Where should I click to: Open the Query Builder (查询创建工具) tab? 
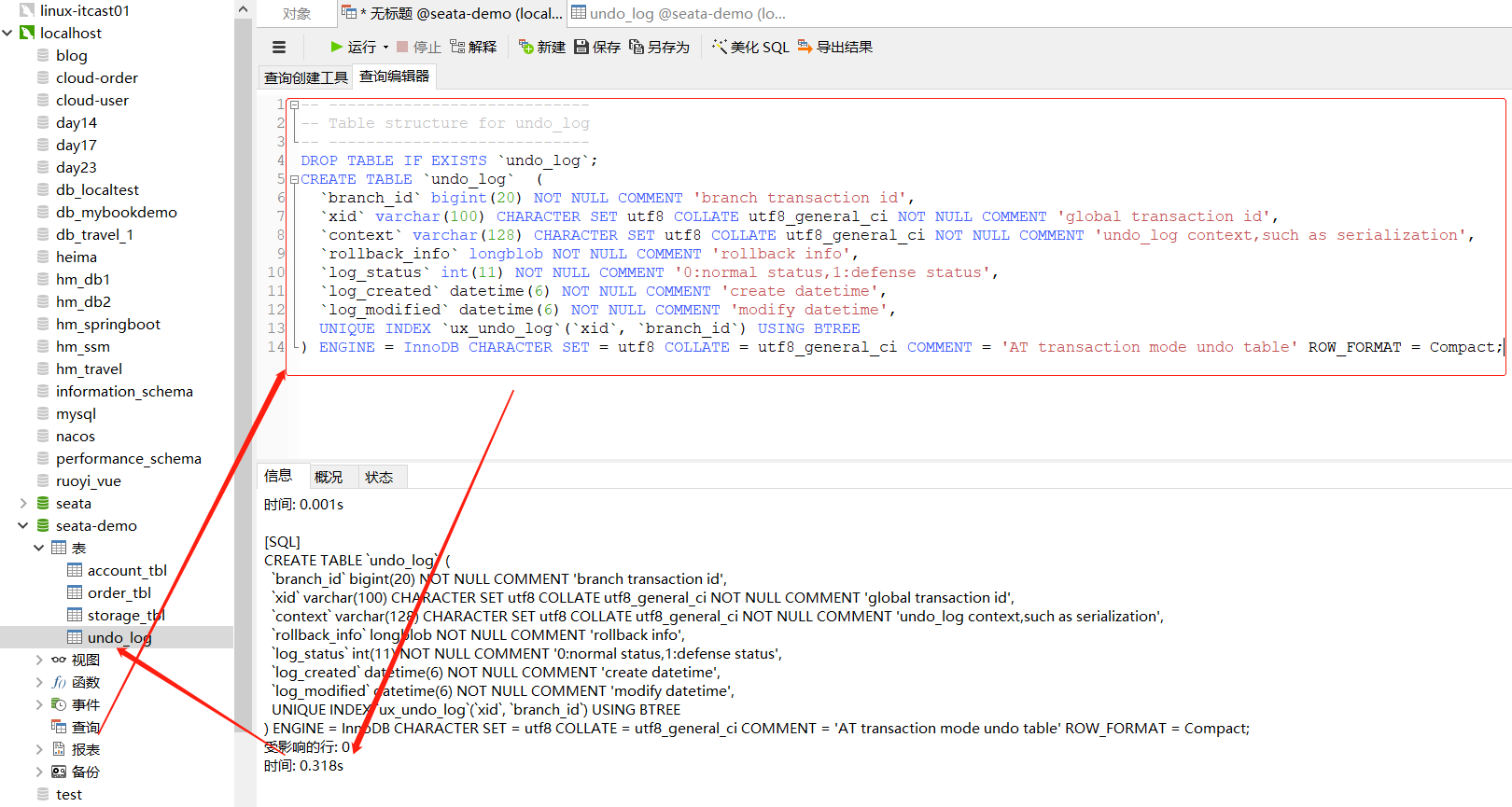click(306, 77)
